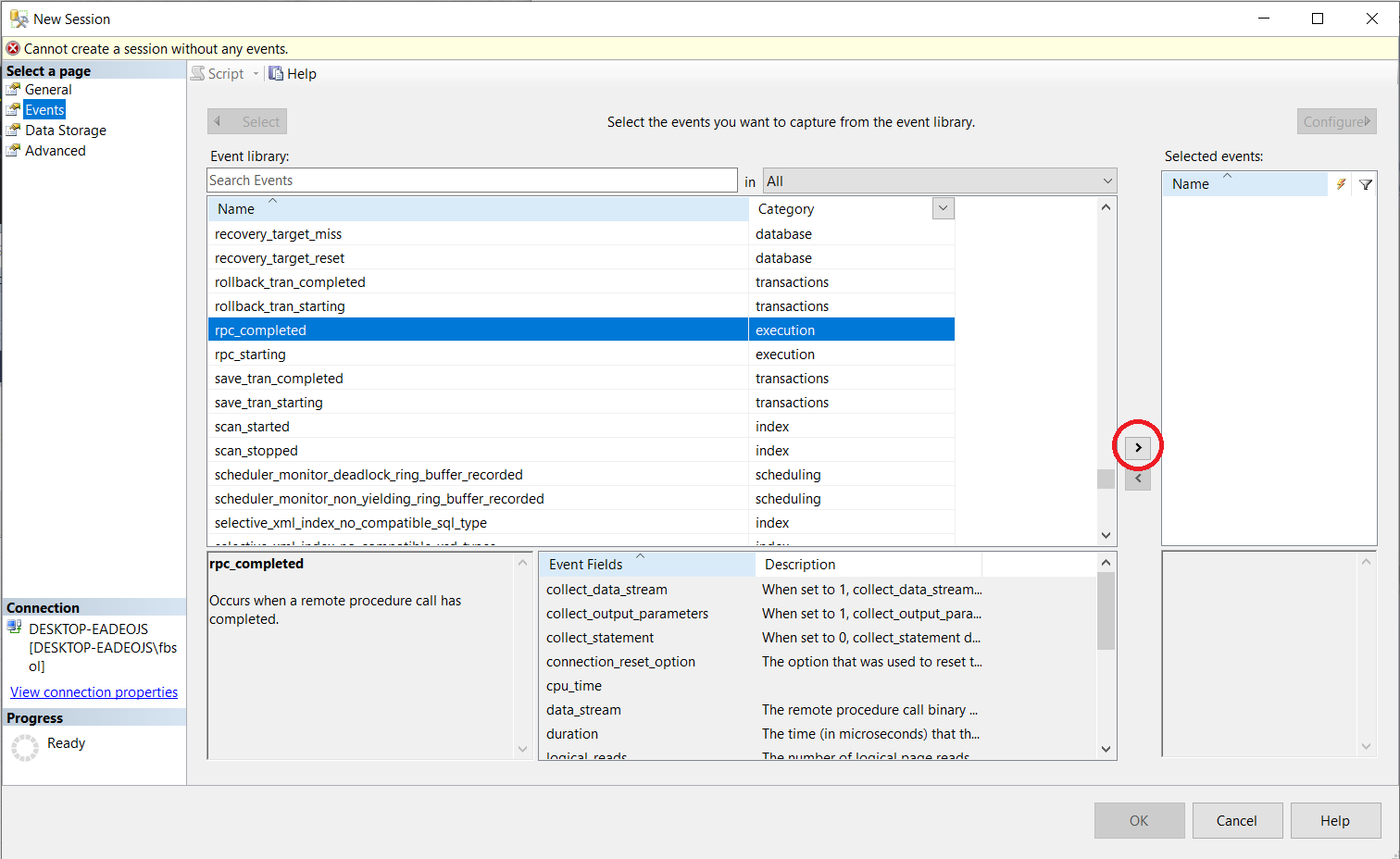Click the filter funnel icon in Selected events
1400x859 pixels.
pyautogui.click(x=1365, y=184)
